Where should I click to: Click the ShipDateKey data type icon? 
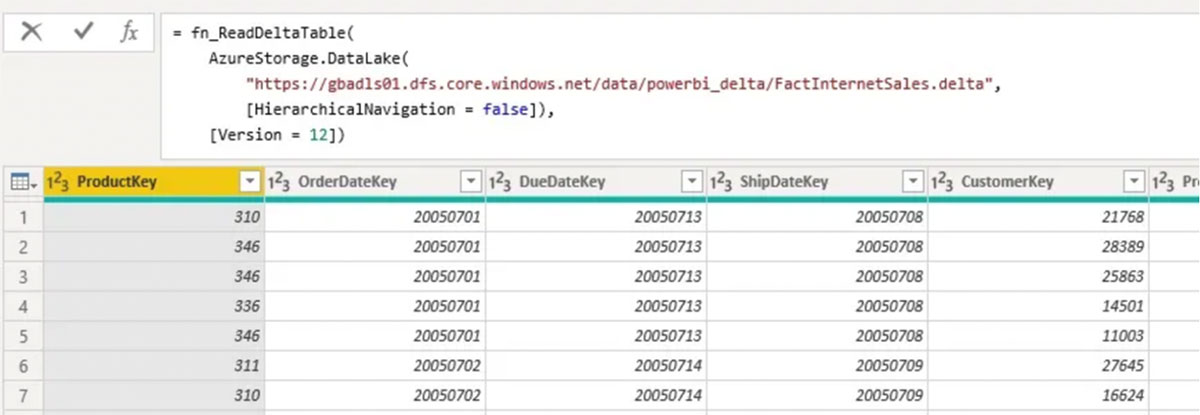pos(721,182)
